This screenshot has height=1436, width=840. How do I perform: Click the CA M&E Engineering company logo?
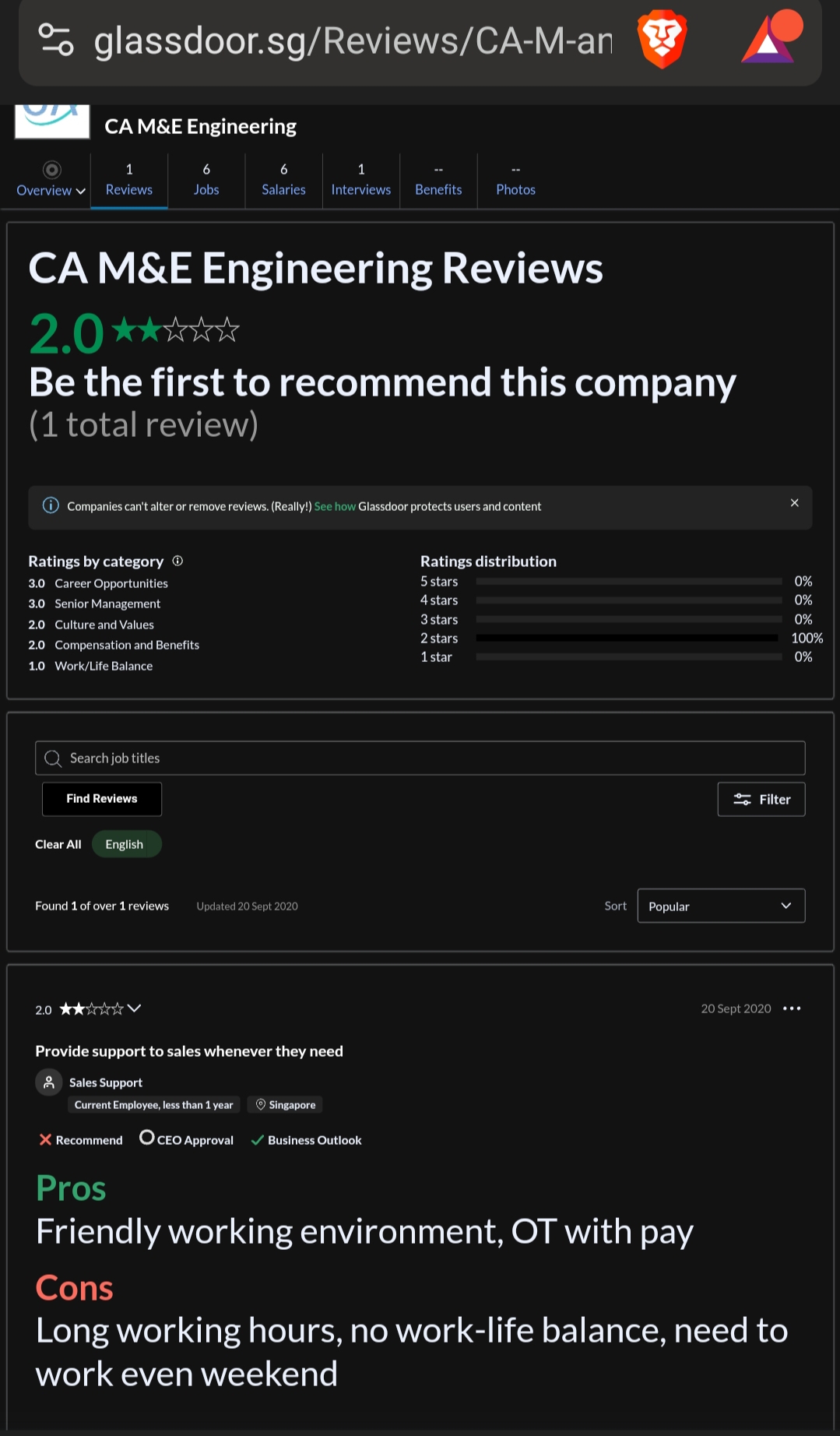(52, 121)
